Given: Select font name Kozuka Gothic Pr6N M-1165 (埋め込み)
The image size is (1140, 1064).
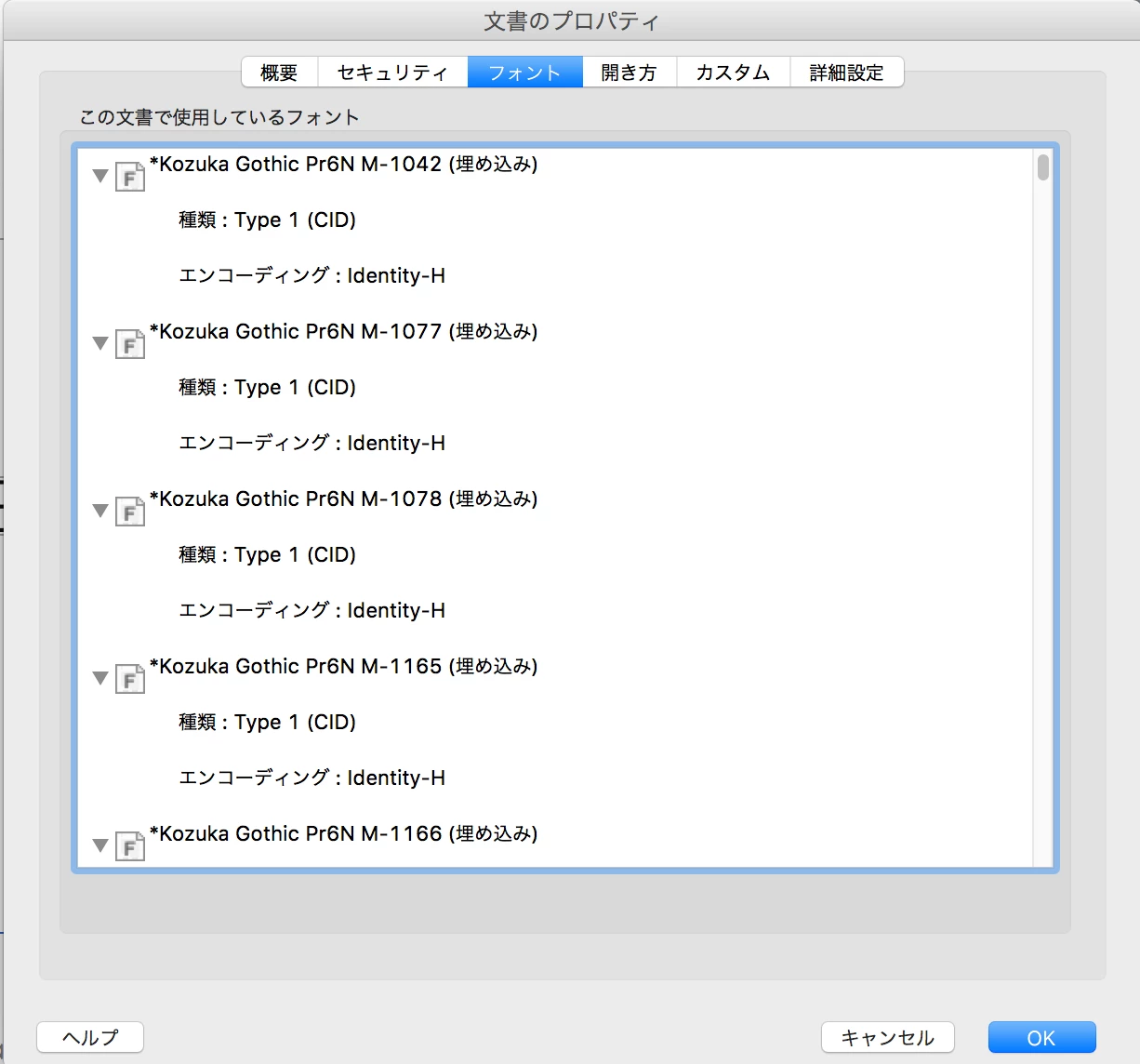Looking at the screenshot, I should 344,666.
